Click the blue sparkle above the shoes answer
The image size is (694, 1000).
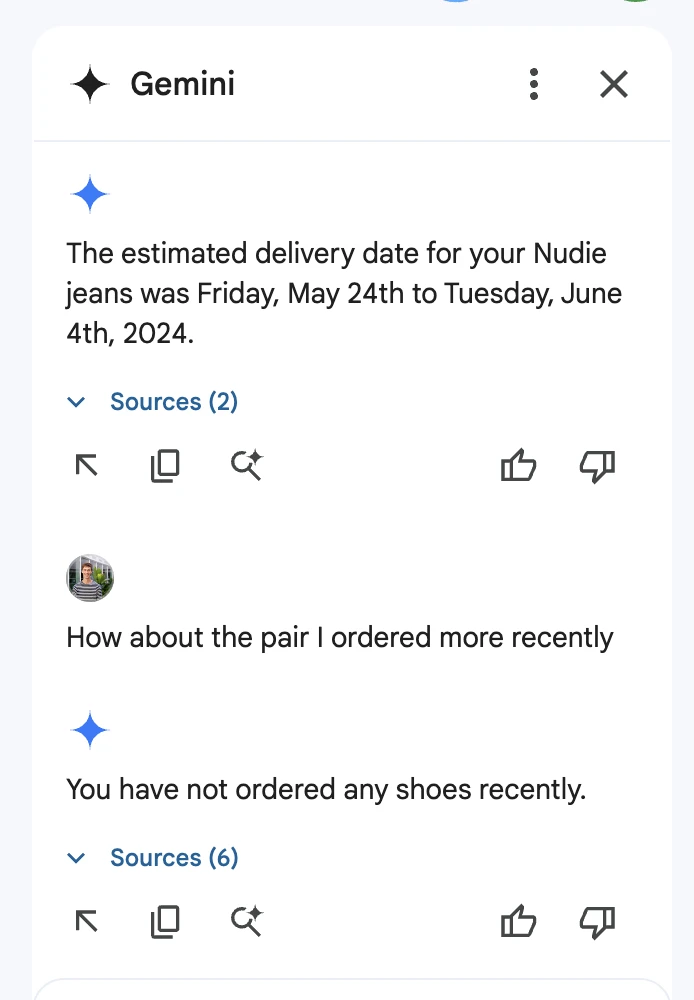pyautogui.click(x=90, y=732)
